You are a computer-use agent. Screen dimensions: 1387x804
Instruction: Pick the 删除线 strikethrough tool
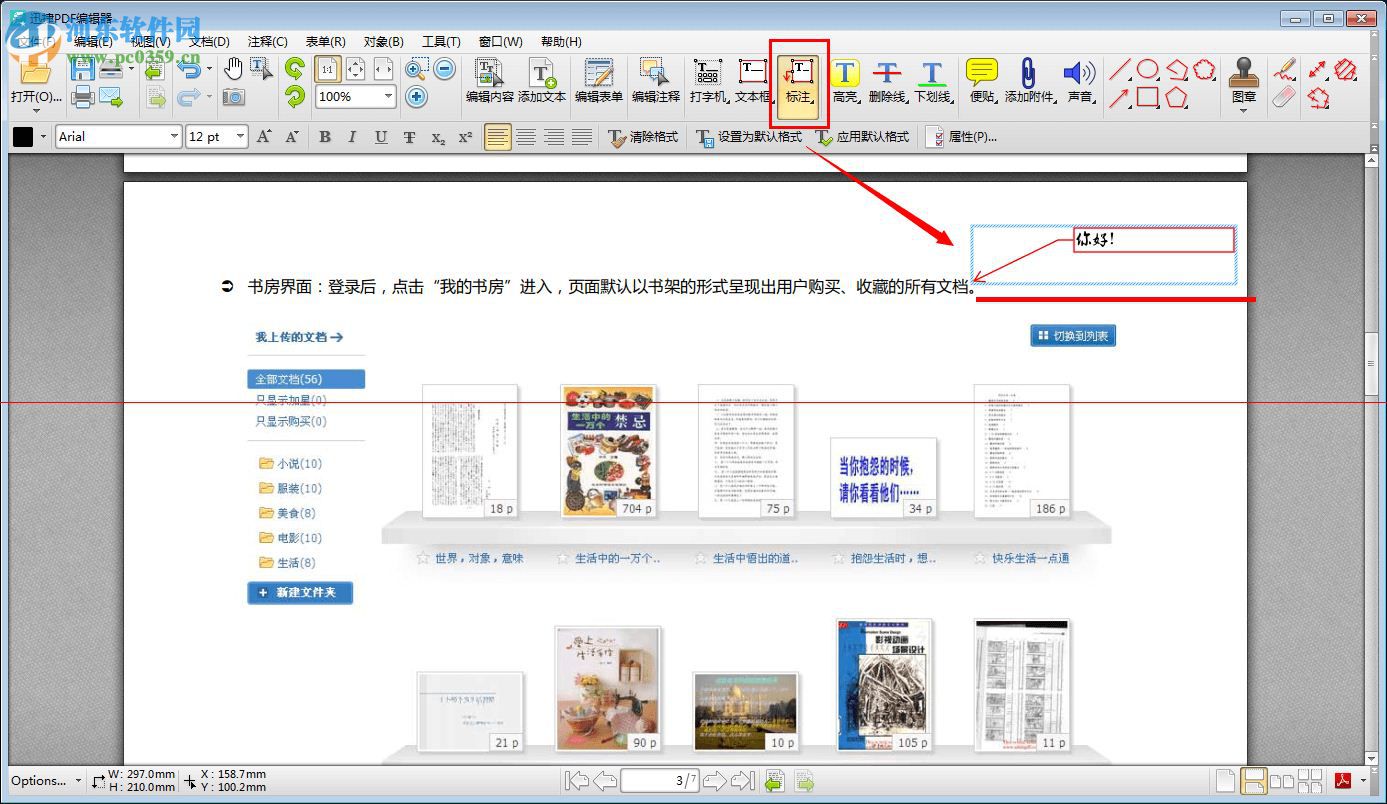pyautogui.click(x=887, y=82)
